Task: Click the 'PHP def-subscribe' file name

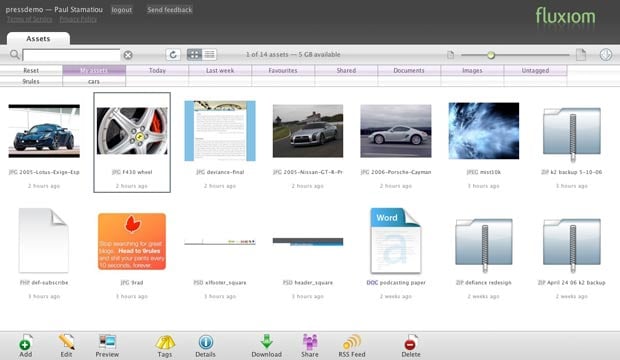Action: pos(44,282)
